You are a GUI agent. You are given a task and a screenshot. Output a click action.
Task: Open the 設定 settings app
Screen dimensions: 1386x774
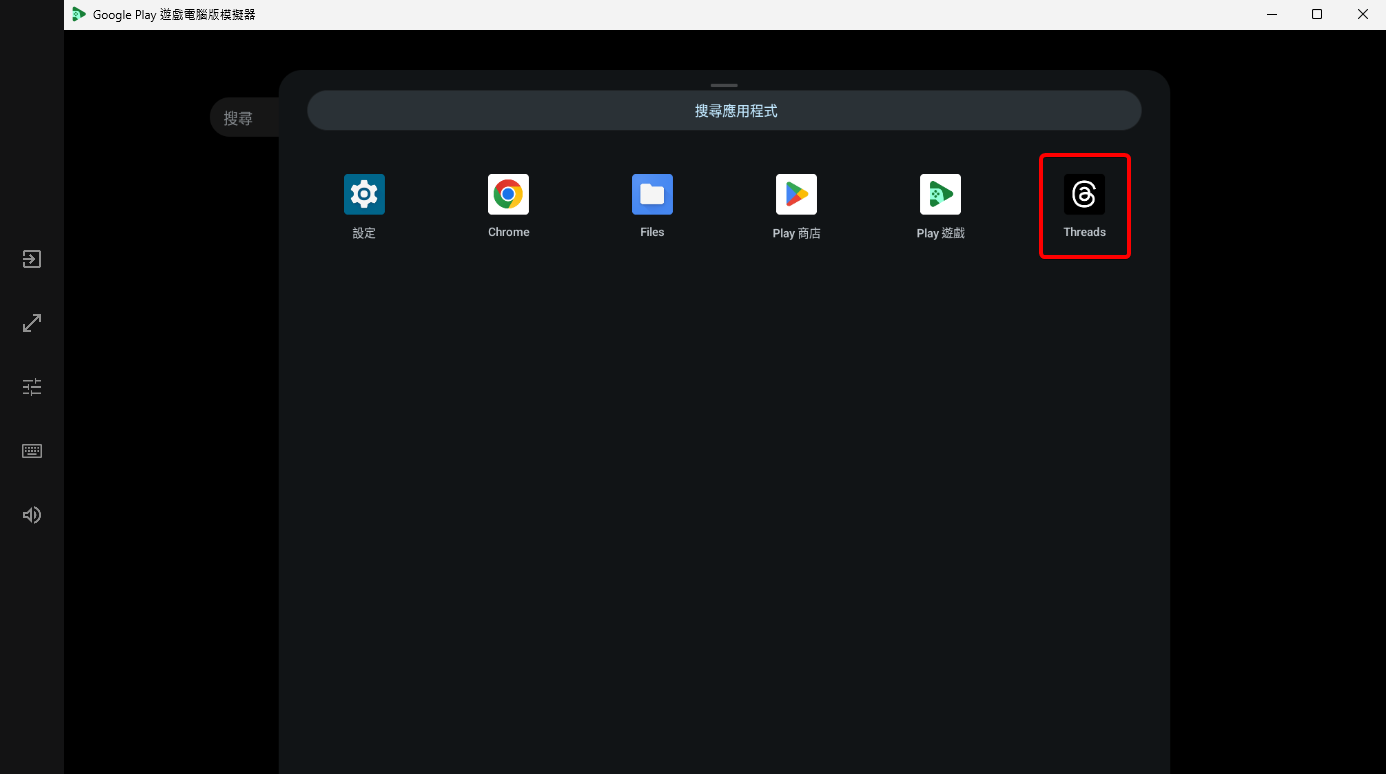pos(364,194)
